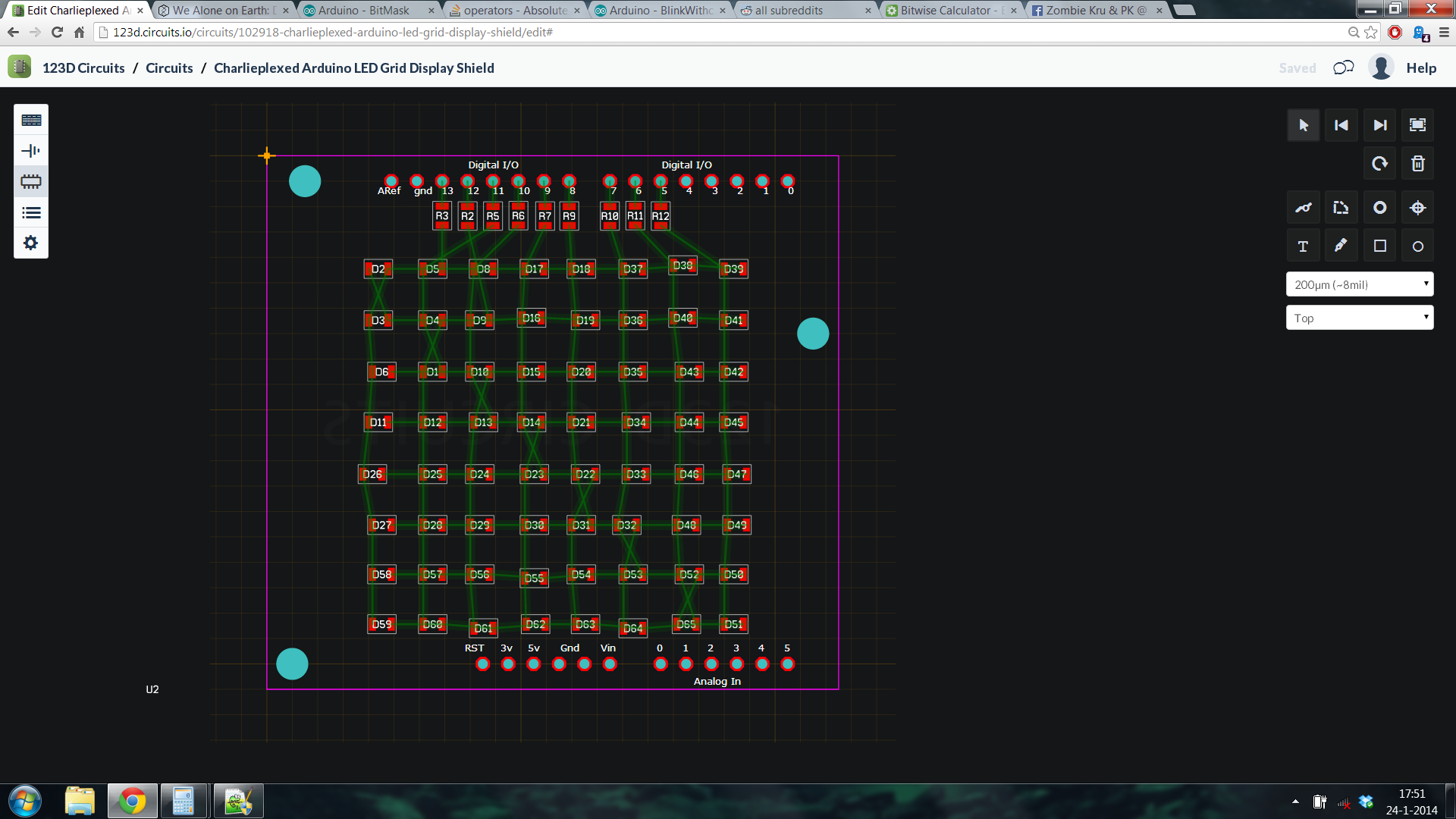Image resolution: width=1456 pixels, height=819 pixels.
Task: Open the Top layer dropdown
Action: pos(1360,317)
